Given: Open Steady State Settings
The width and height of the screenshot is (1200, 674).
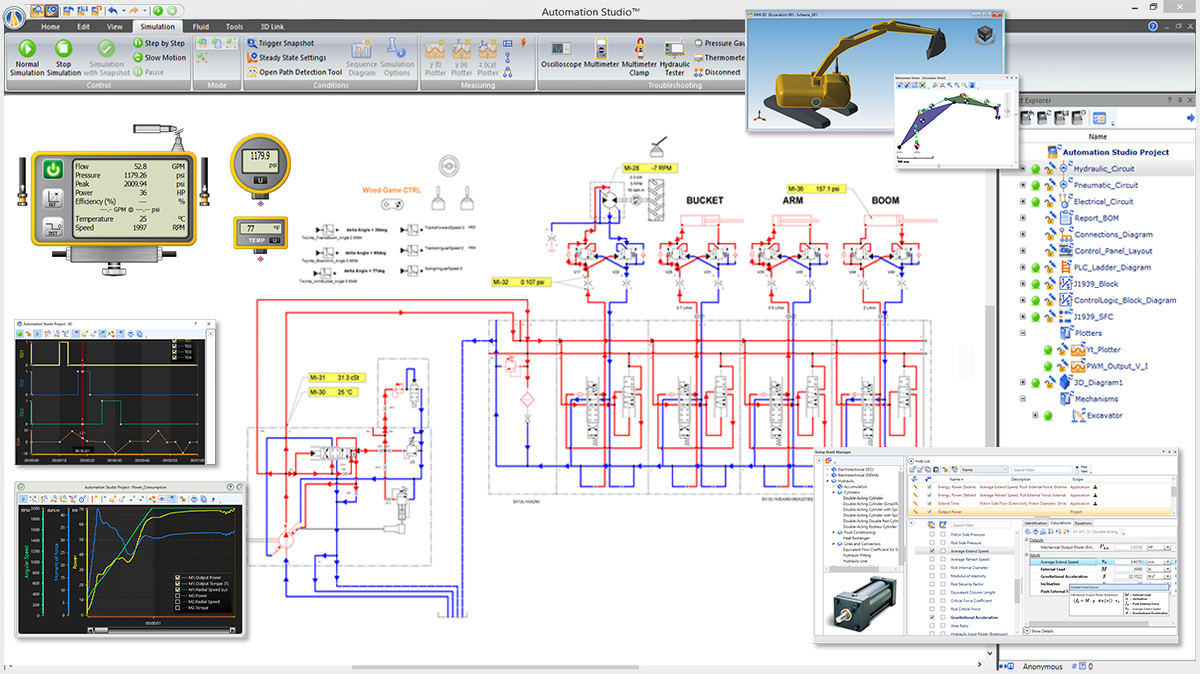Looking at the screenshot, I should click(285, 57).
